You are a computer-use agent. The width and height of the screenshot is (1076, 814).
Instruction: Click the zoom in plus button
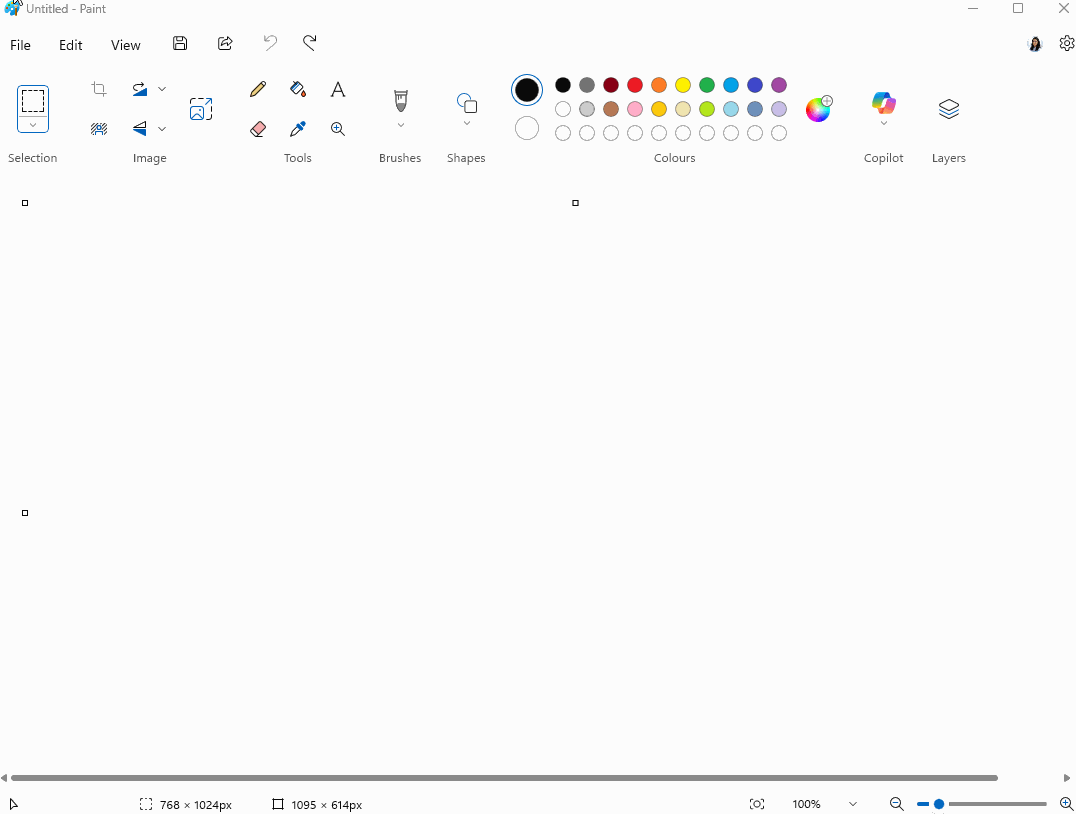click(x=1066, y=804)
